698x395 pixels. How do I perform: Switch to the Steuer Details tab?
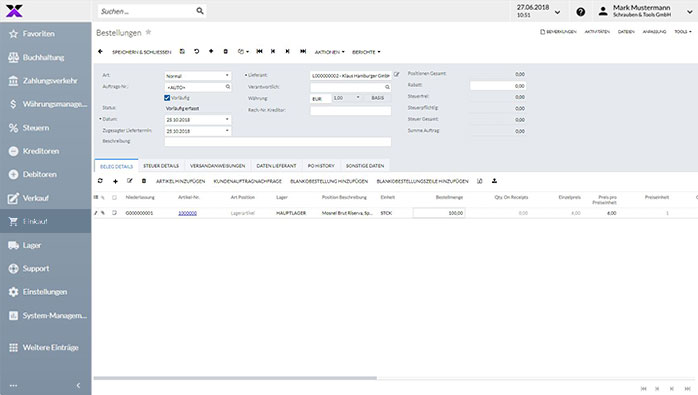click(x=161, y=166)
